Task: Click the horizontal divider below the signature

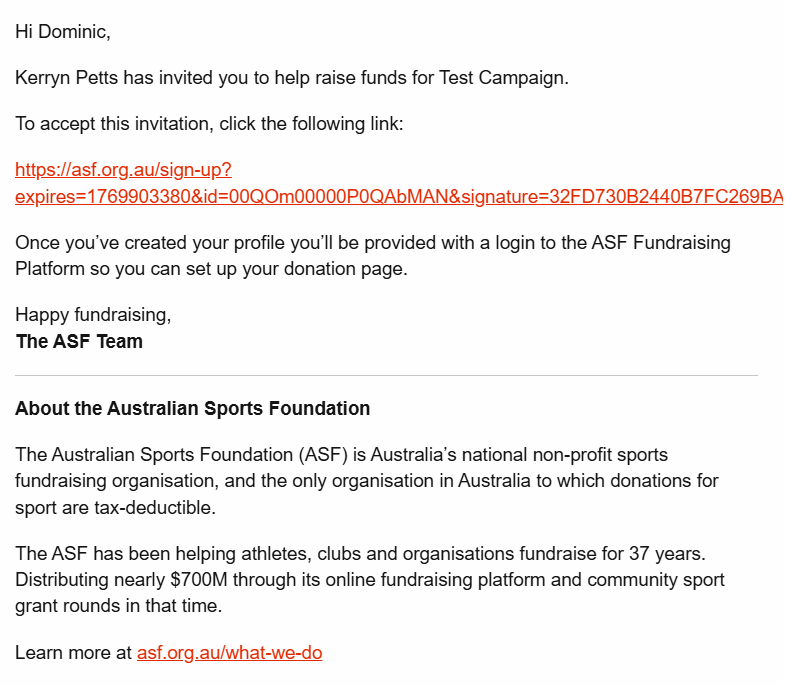Action: point(386,375)
